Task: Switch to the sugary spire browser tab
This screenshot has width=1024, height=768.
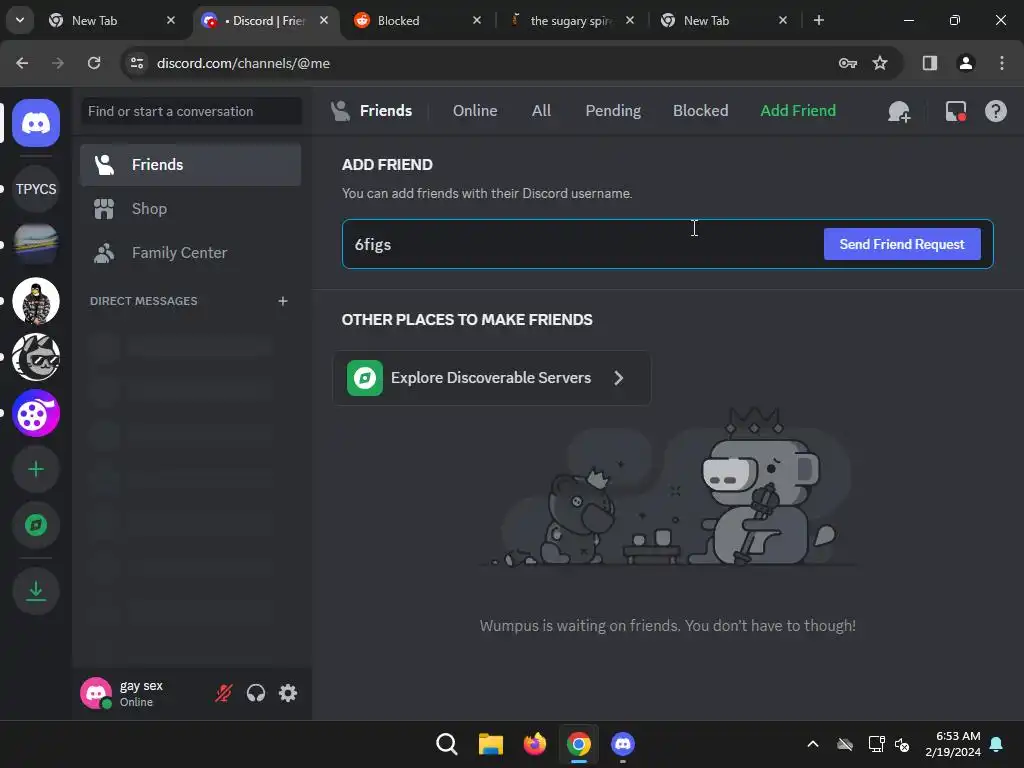Action: (x=571, y=20)
